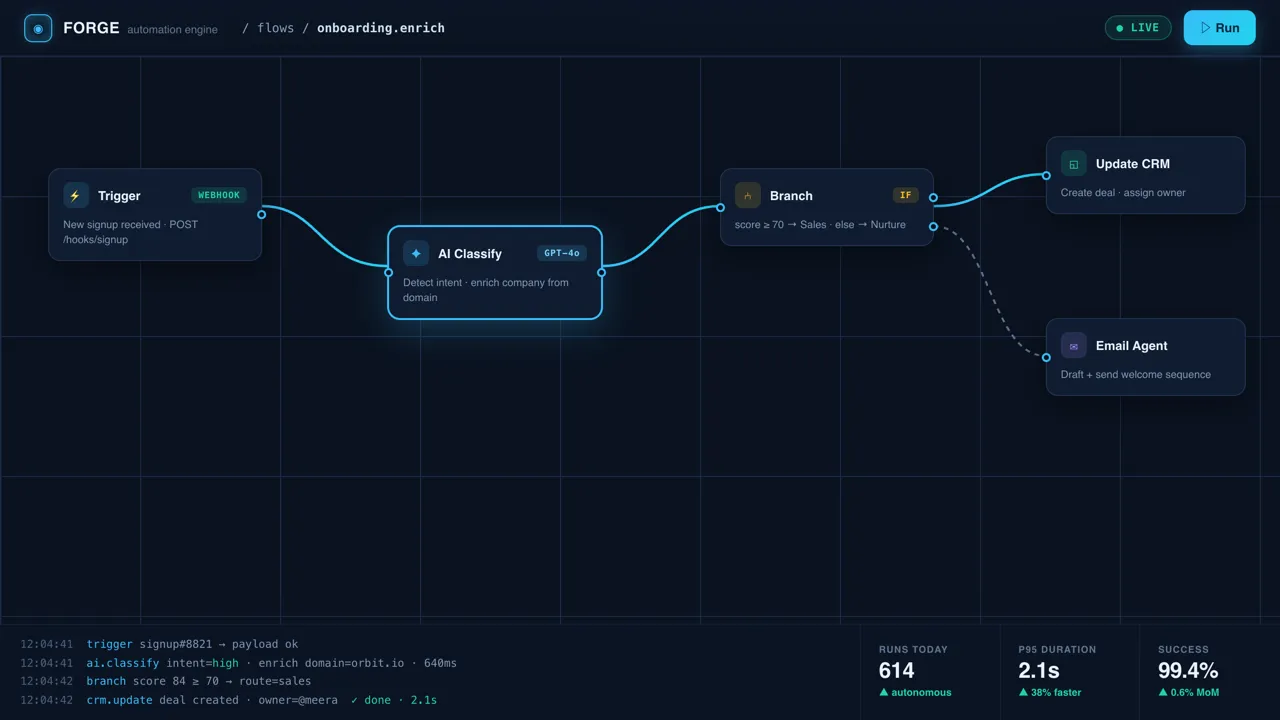Click the Update CRM node icon

click(x=1073, y=164)
